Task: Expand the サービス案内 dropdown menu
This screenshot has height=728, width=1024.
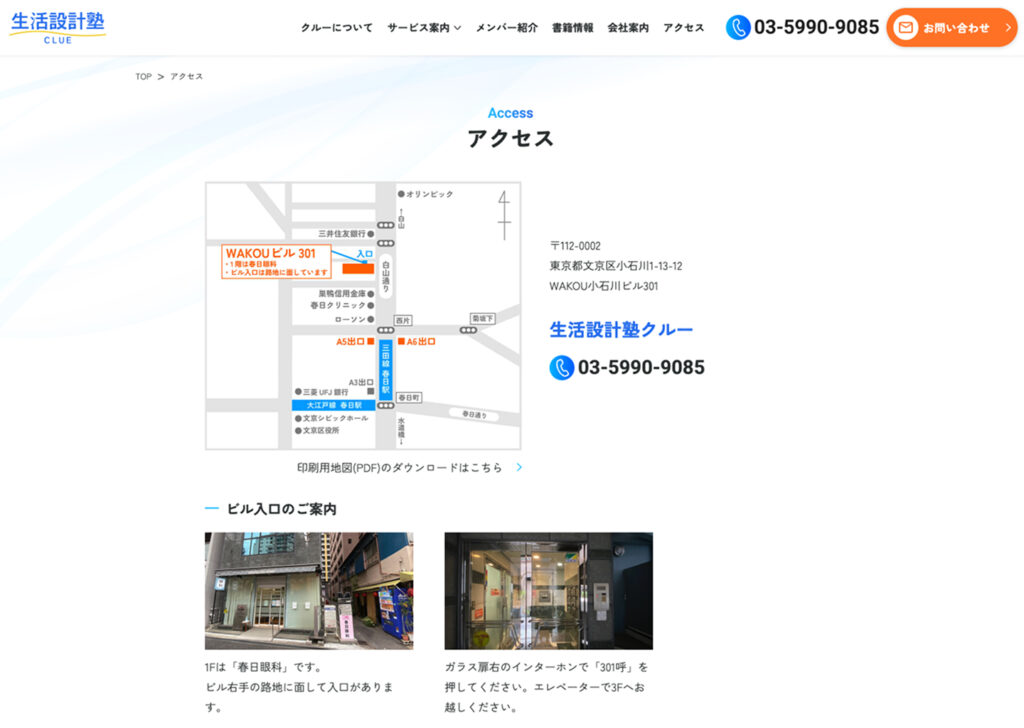Action: tap(424, 28)
